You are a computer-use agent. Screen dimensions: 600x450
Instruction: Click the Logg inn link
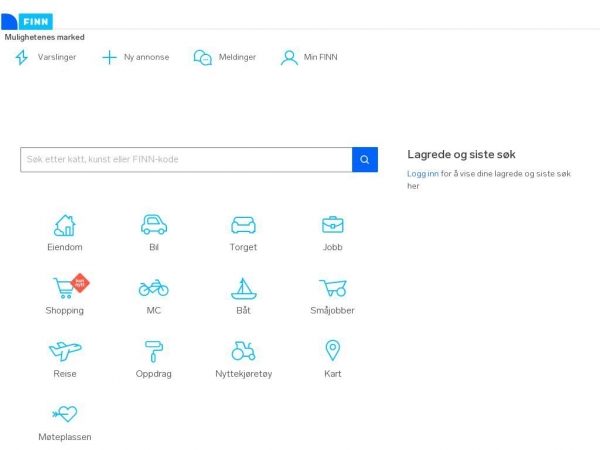[x=423, y=174]
